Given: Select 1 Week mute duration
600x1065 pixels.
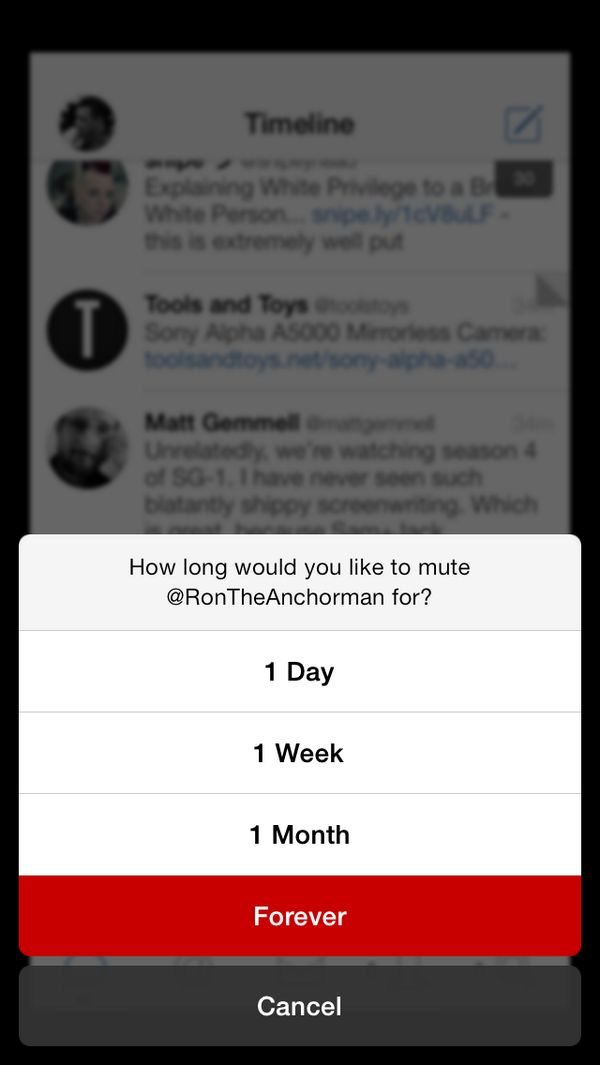Looking at the screenshot, I should [300, 753].
